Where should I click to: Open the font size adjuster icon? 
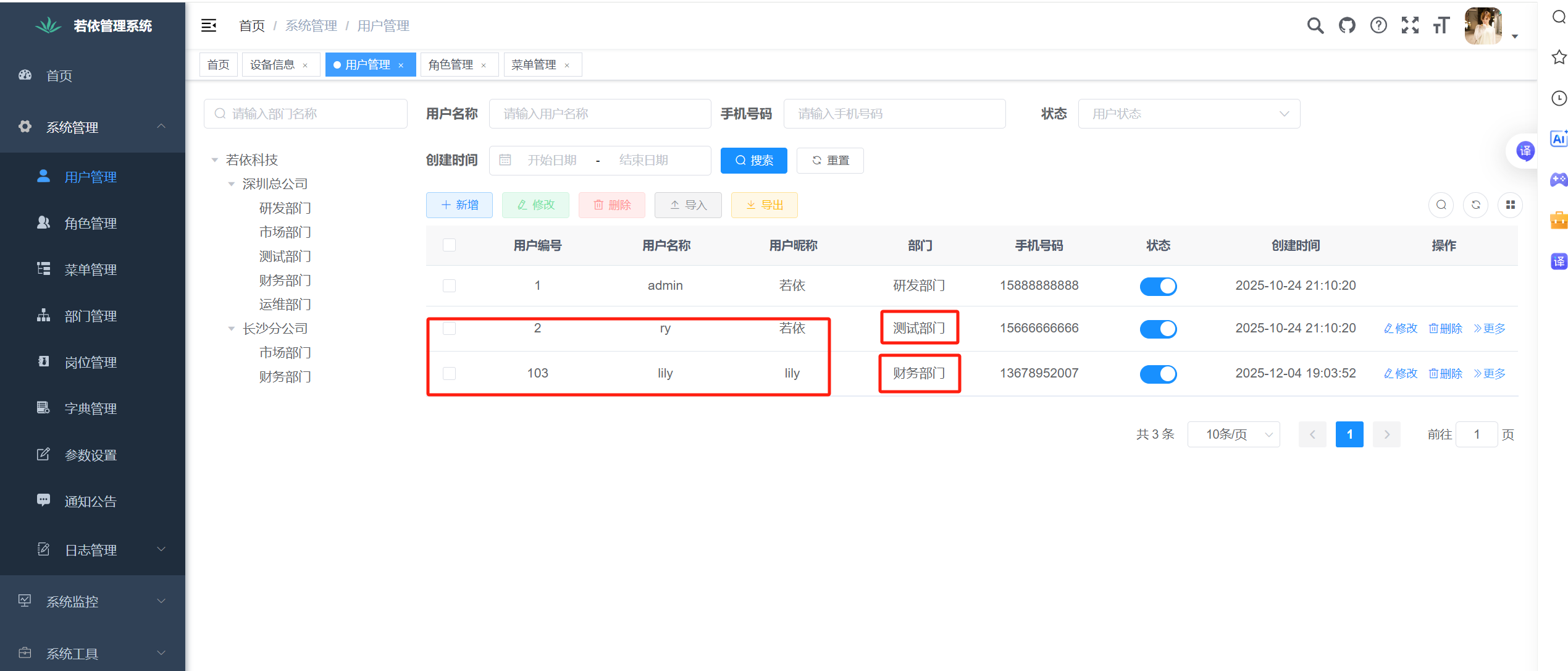tap(1441, 25)
